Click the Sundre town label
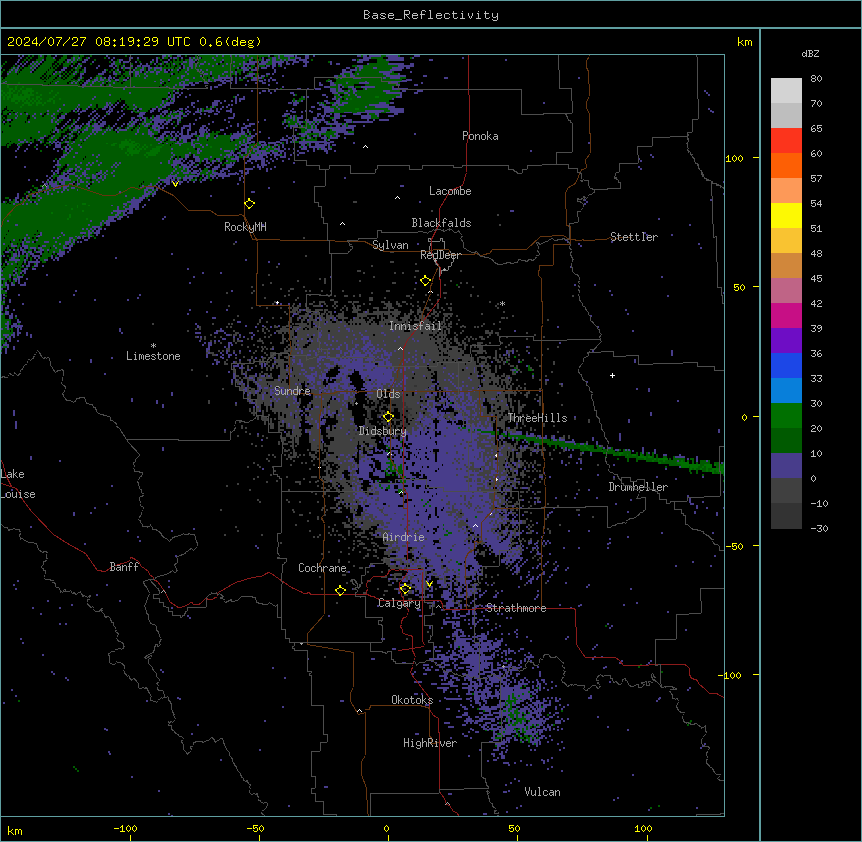Image resolution: width=862 pixels, height=842 pixels. (x=292, y=391)
